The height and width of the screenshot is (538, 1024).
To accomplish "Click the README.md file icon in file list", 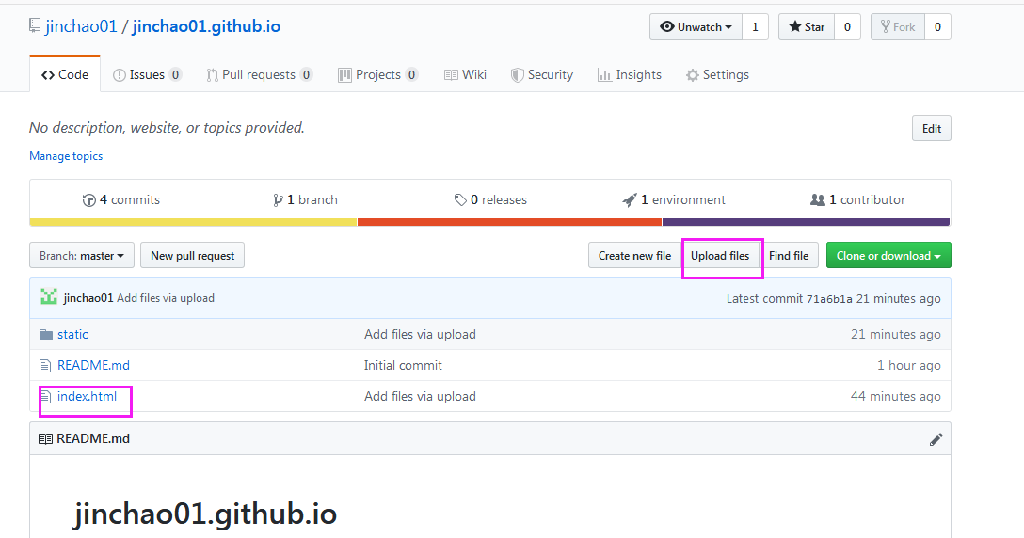I will click(x=45, y=366).
